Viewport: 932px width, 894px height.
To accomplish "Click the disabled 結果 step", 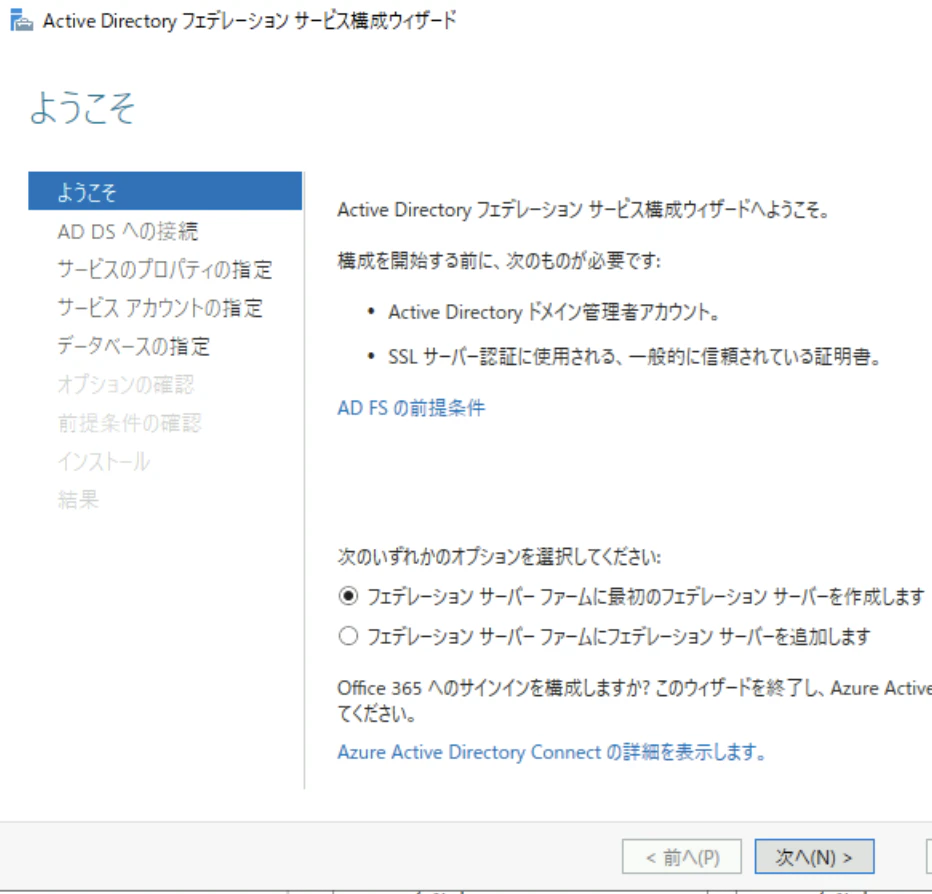I will click(x=78, y=499).
